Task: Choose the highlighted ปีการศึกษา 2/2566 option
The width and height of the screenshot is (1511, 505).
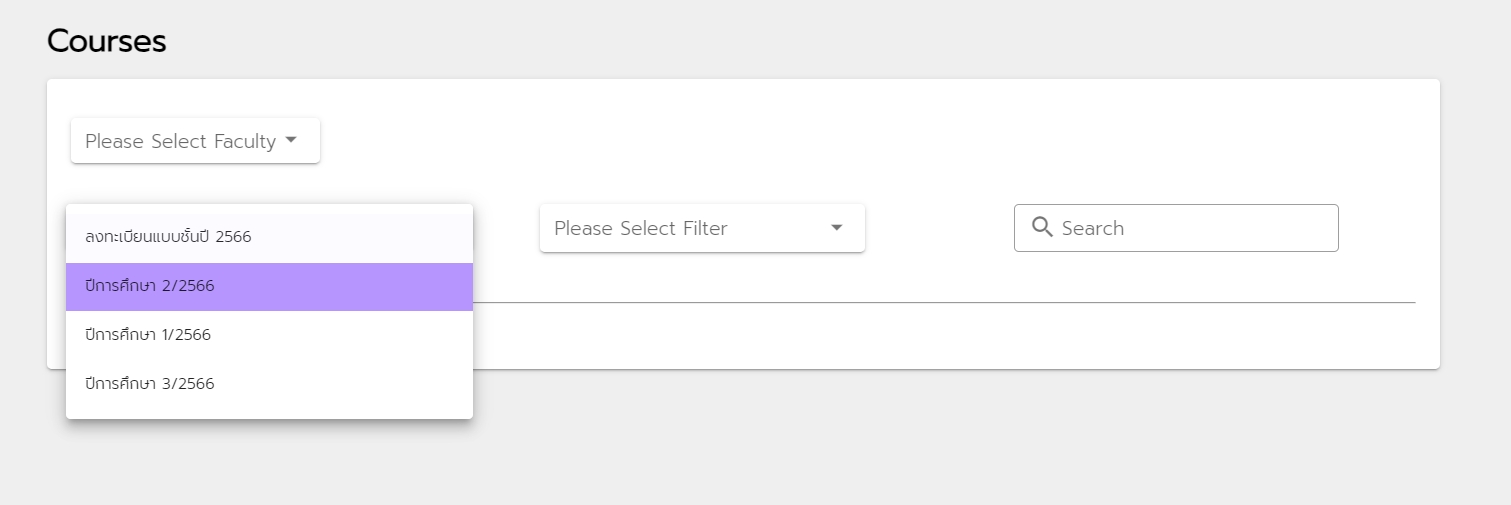Action: [150, 286]
